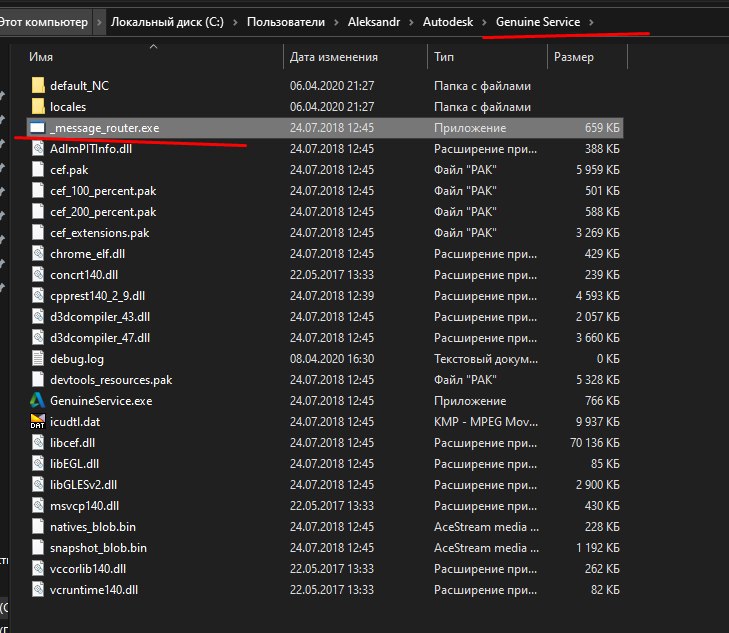This screenshot has width=729, height=633.
Task: Click type Текстовый докум... of debug.log
Action: coord(486,359)
